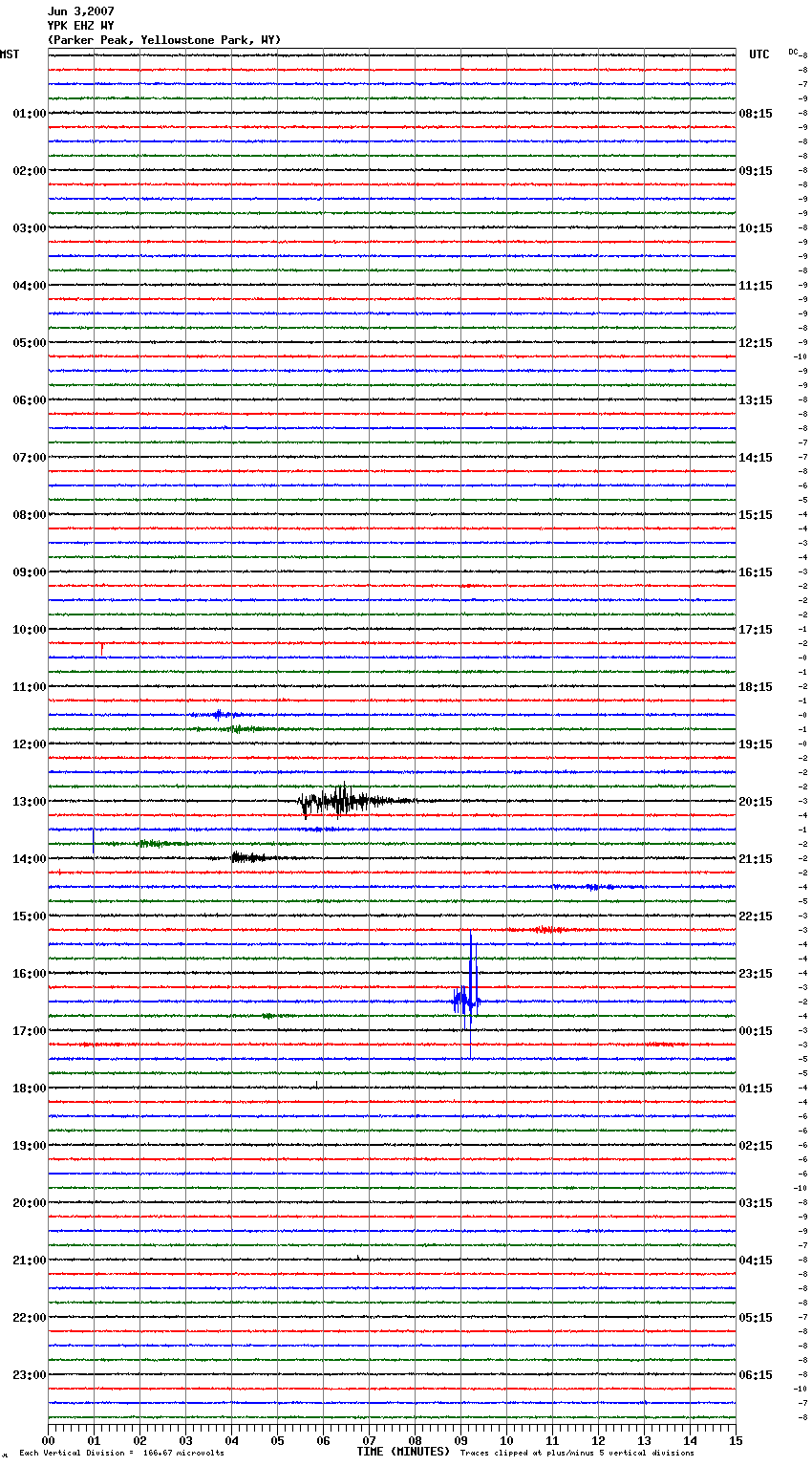Click the black tremor burst on the 14:00 trace
Screen dimensions: 812x1466
(x=250, y=857)
